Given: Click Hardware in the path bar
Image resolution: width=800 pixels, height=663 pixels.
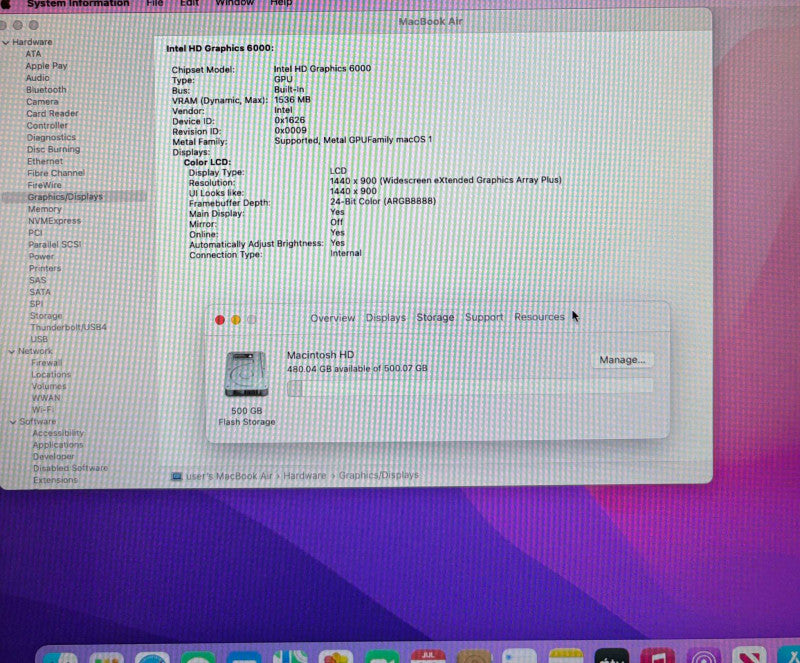Looking at the screenshot, I should [305, 476].
